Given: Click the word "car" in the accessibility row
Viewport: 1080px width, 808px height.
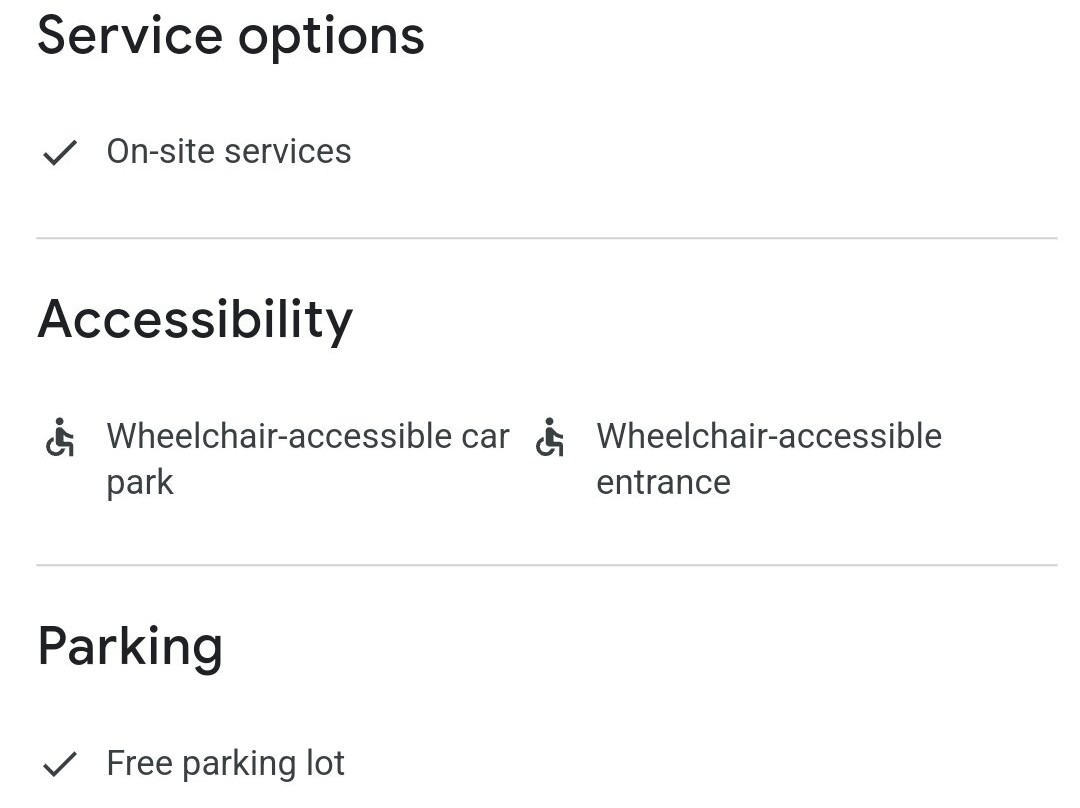Looking at the screenshot, I should click(485, 437).
